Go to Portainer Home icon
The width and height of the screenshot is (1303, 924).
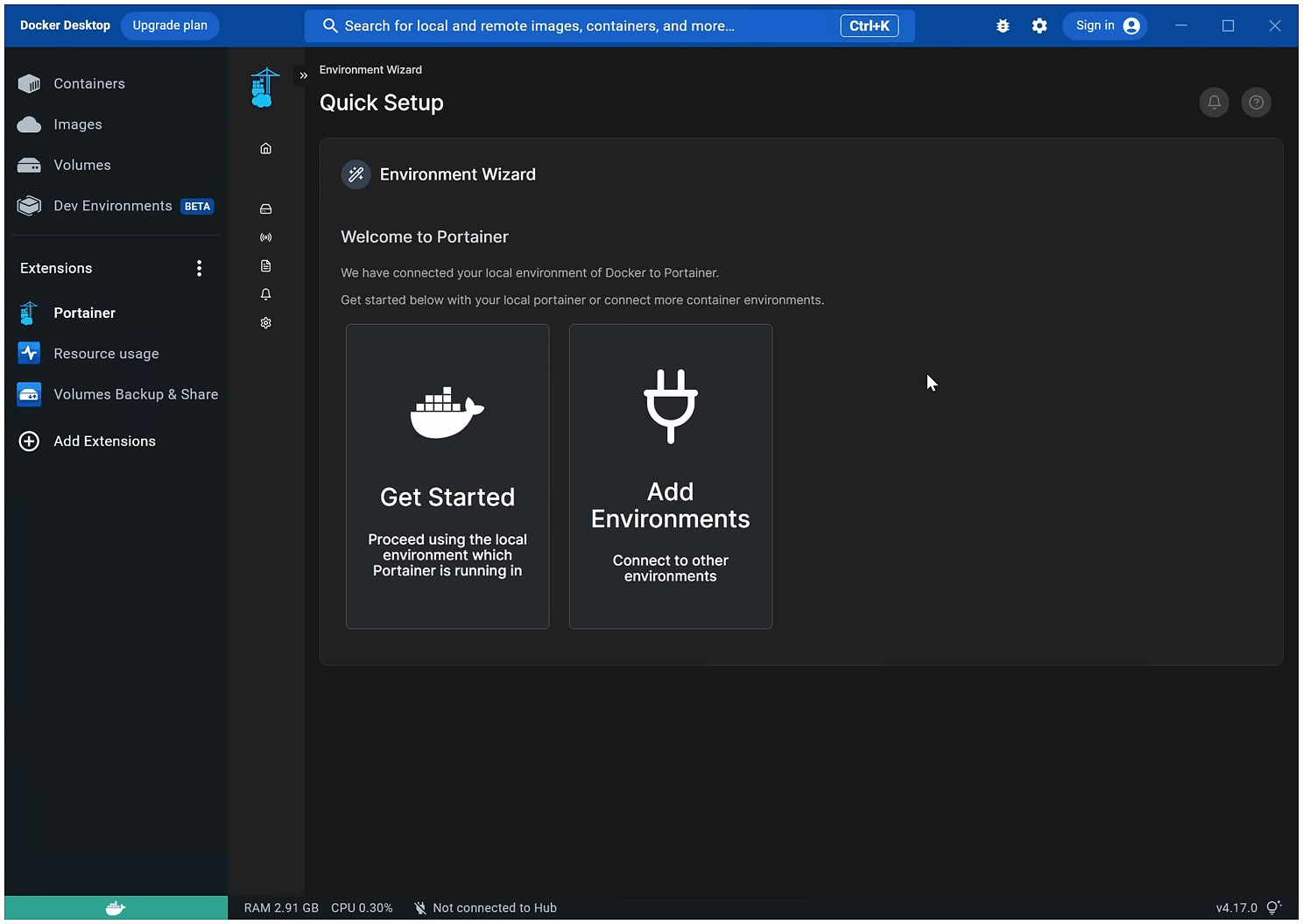pyautogui.click(x=266, y=149)
